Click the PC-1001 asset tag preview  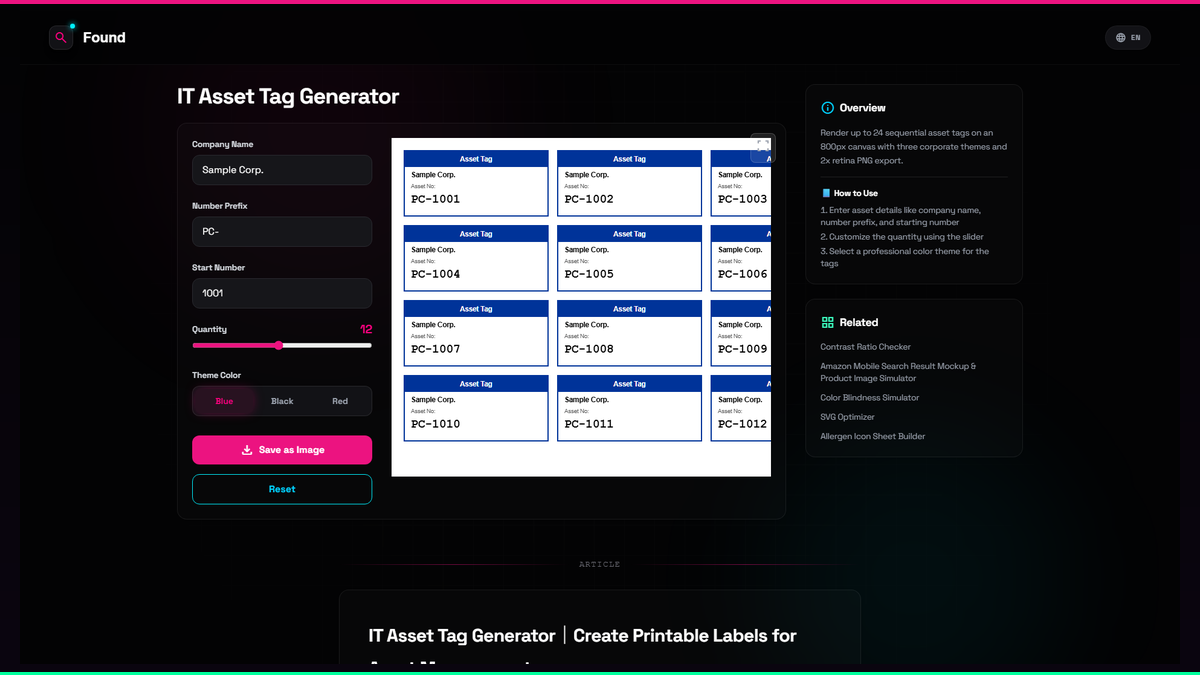476,183
